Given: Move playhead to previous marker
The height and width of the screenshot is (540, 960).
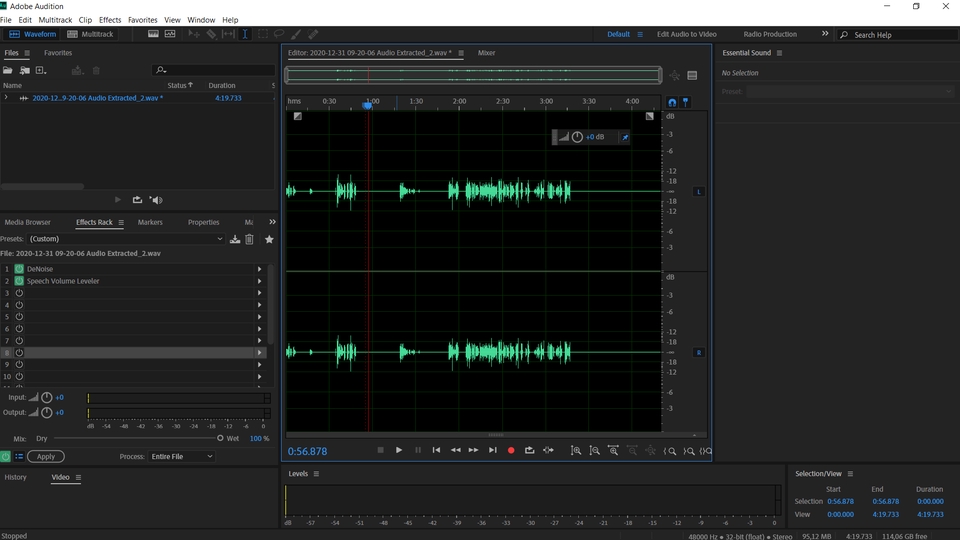Looking at the screenshot, I should (436, 450).
